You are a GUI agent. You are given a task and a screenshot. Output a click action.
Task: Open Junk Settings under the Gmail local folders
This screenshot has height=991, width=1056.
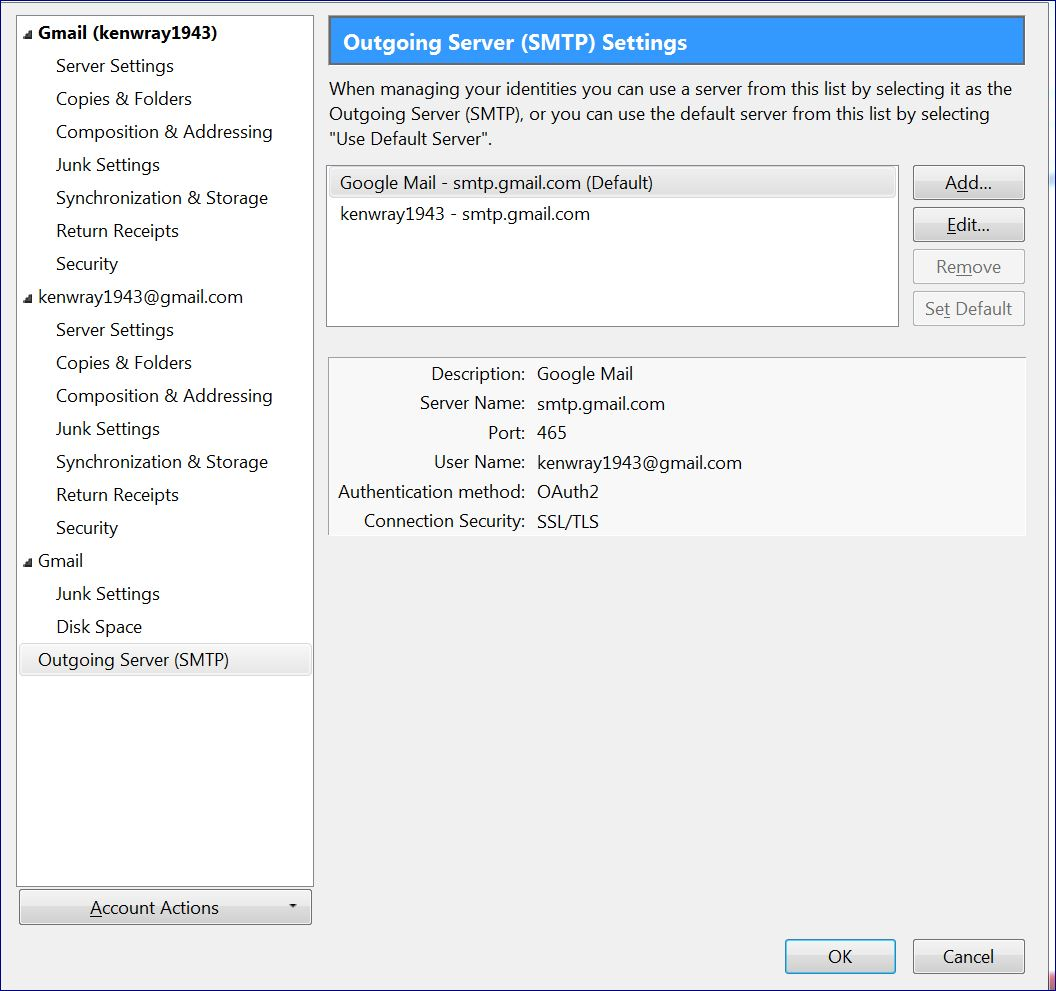click(108, 594)
